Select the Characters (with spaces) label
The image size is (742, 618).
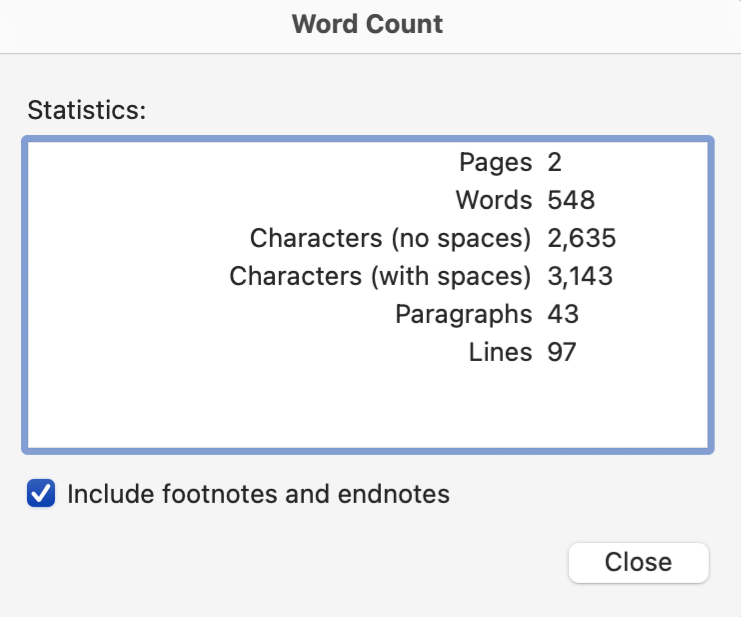(x=380, y=276)
